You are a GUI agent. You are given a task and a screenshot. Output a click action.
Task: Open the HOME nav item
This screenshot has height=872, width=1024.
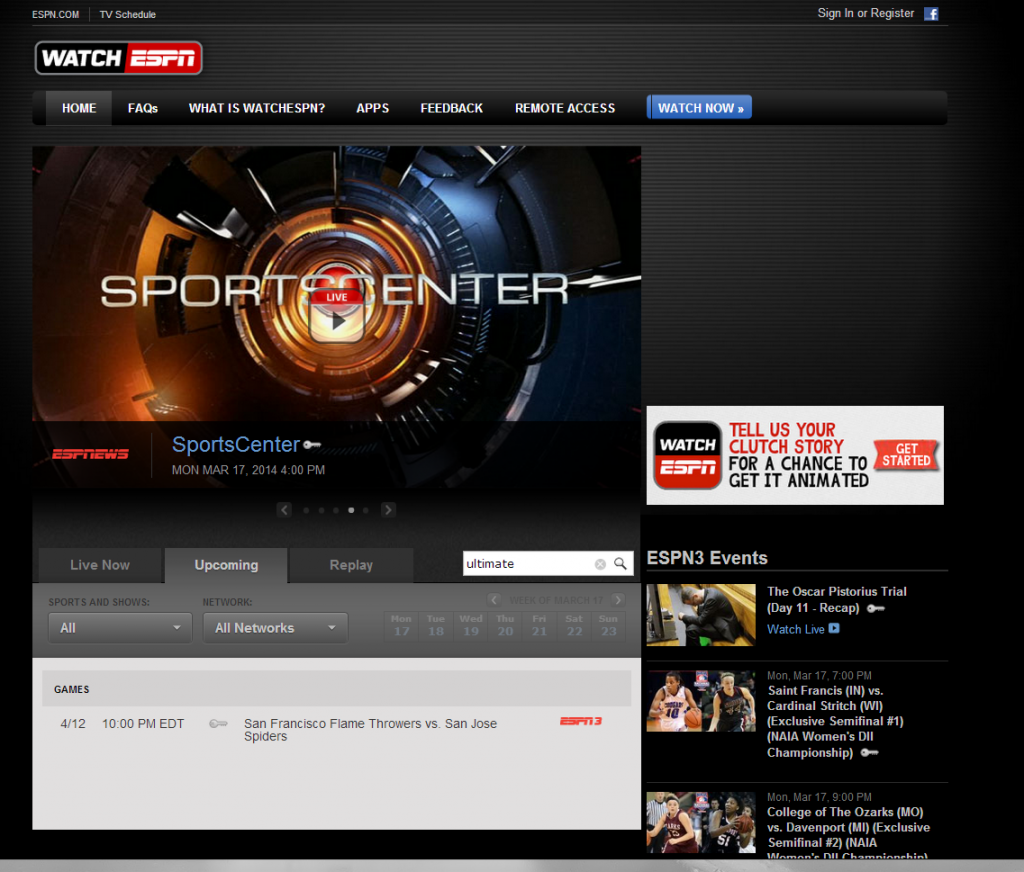(79, 108)
